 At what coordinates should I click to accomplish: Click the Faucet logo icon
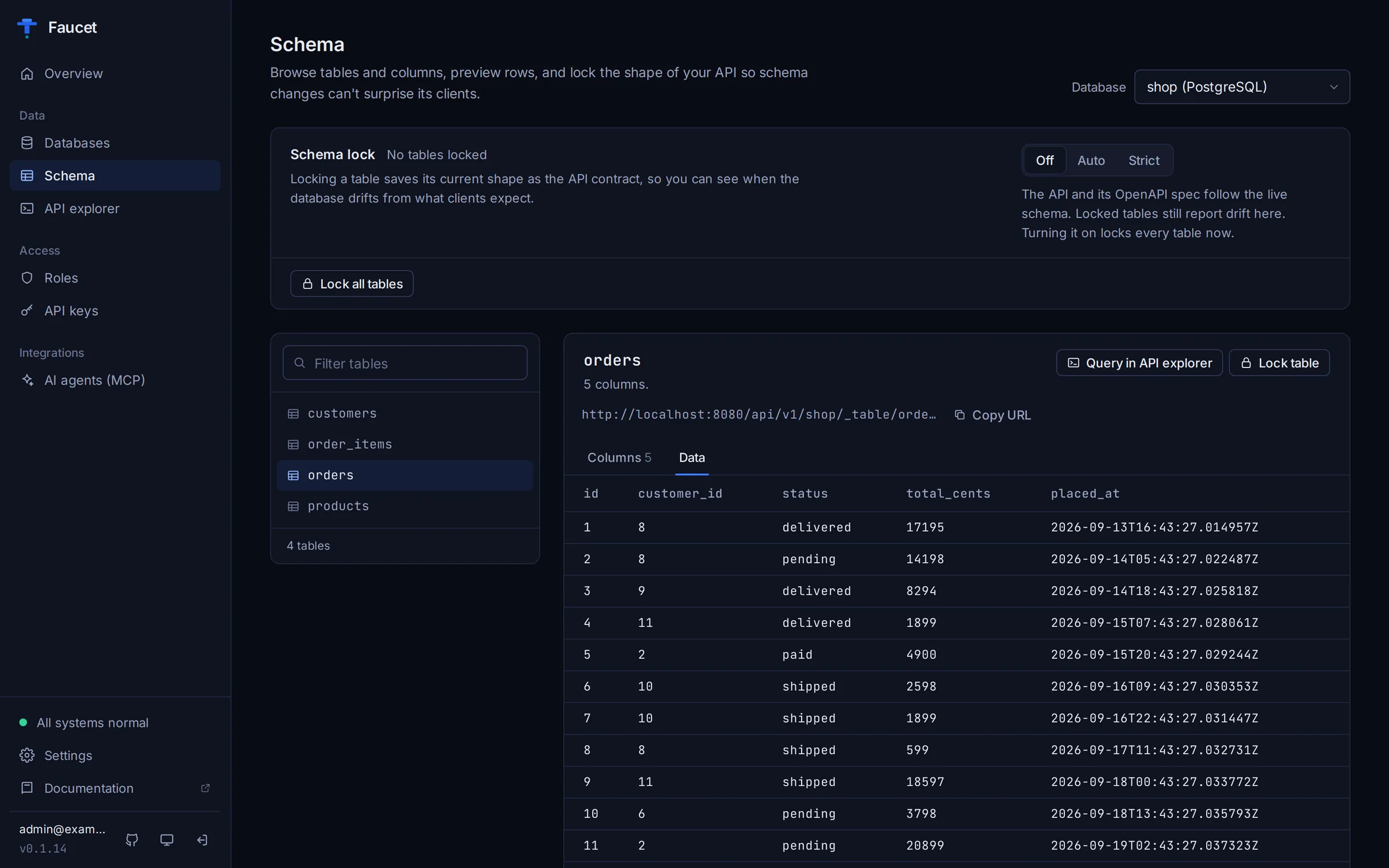click(x=27, y=27)
